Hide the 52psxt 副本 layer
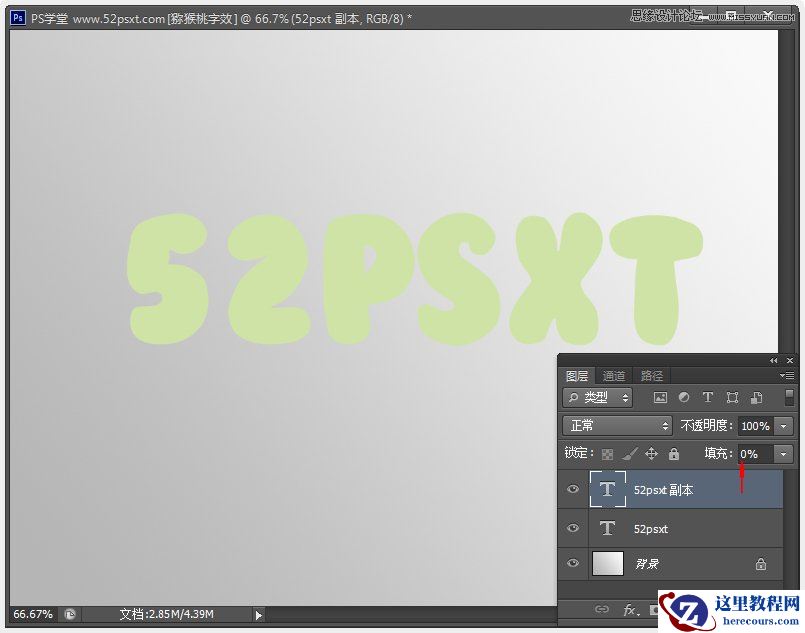 [x=573, y=489]
